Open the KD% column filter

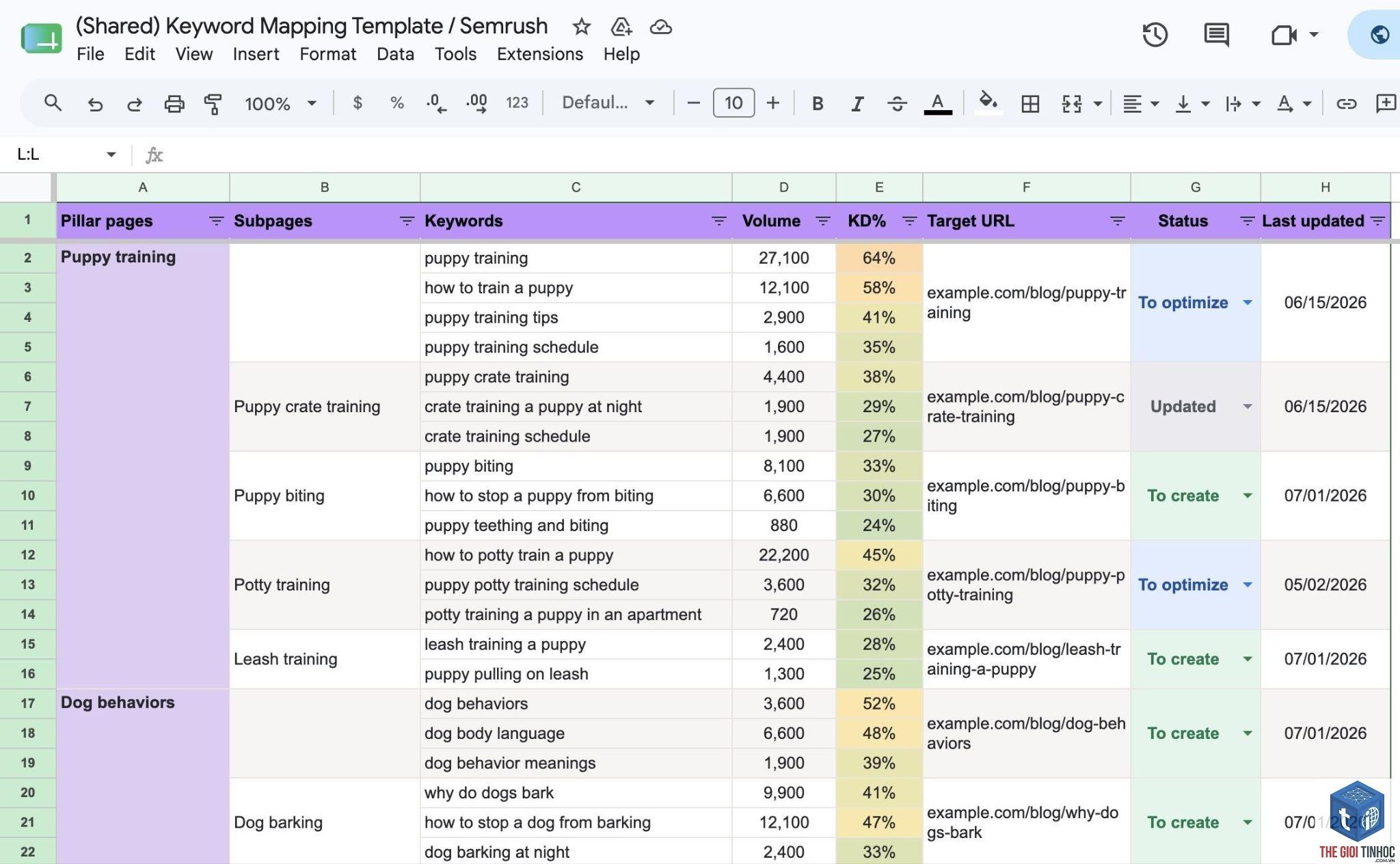[x=909, y=221]
